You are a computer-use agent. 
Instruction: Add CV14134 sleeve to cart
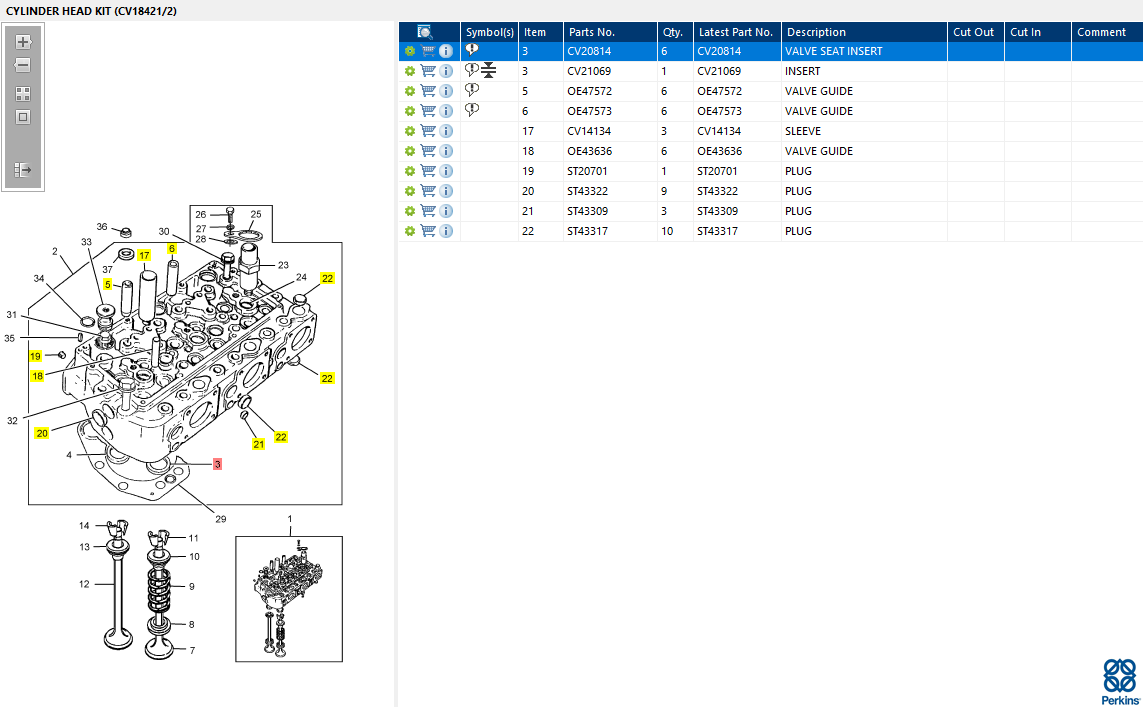428,131
